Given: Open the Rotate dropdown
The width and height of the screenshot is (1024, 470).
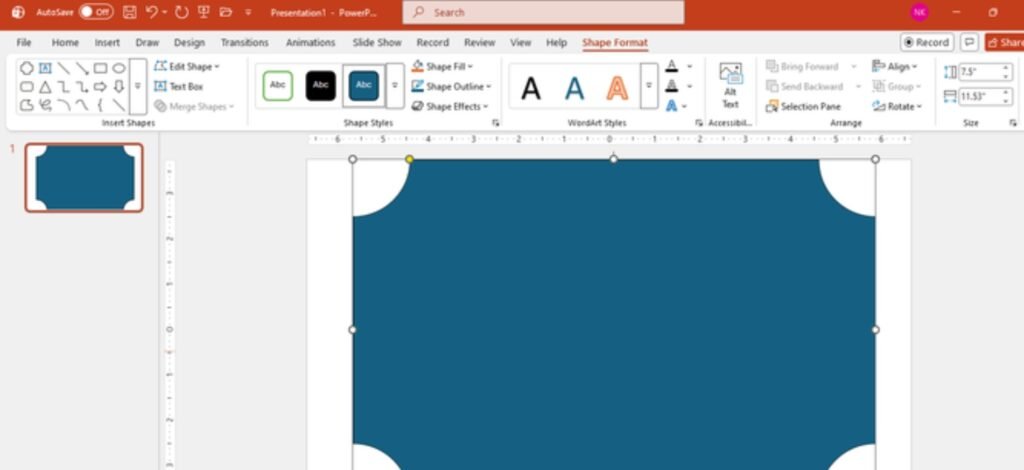Looking at the screenshot, I should click(896, 106).
